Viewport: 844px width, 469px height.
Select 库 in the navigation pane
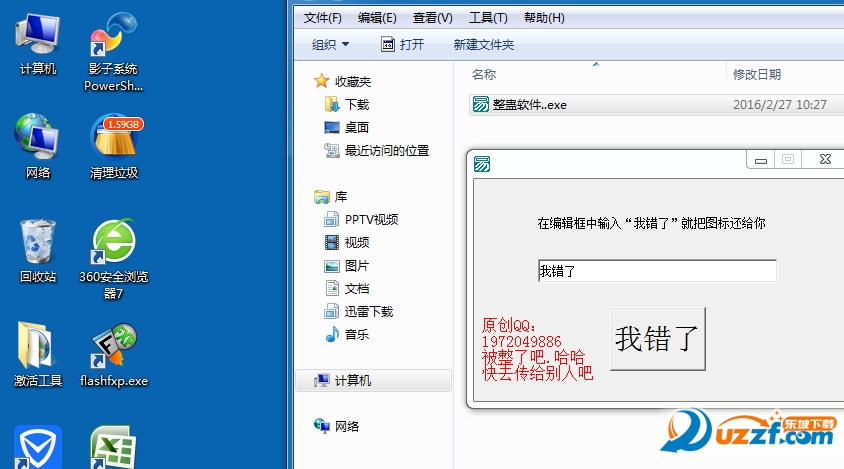tap(331, 197)
